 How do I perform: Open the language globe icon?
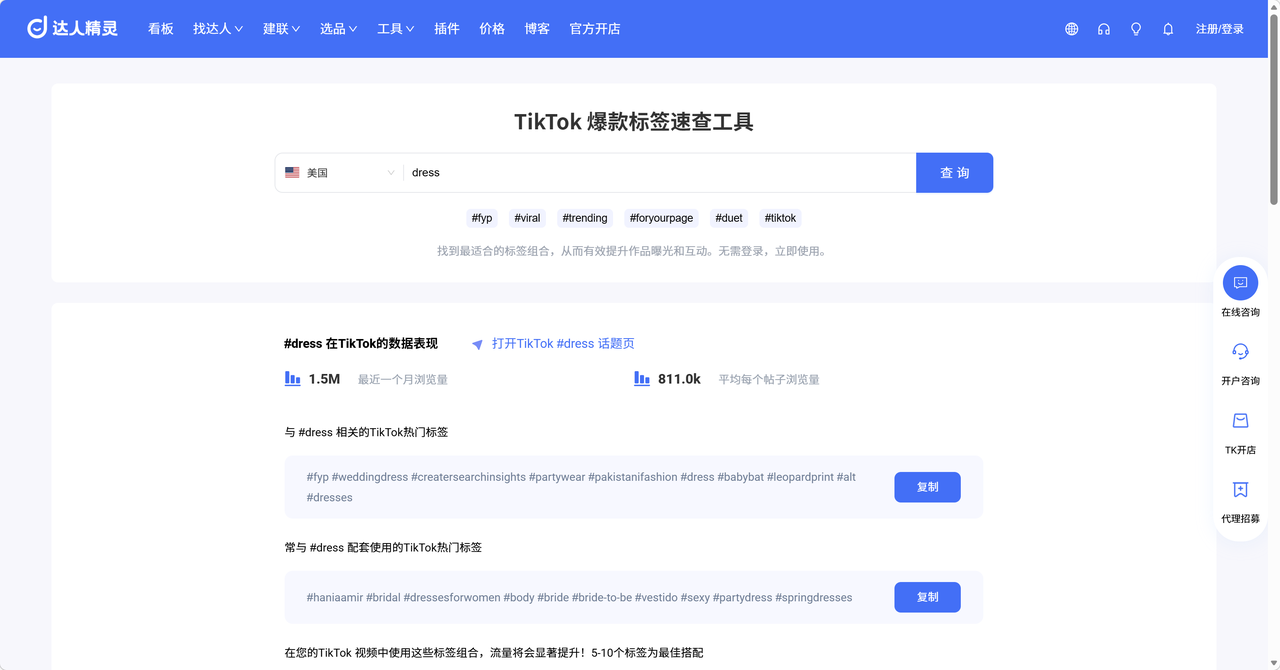pyautogui.click(x=1071, y=29)
